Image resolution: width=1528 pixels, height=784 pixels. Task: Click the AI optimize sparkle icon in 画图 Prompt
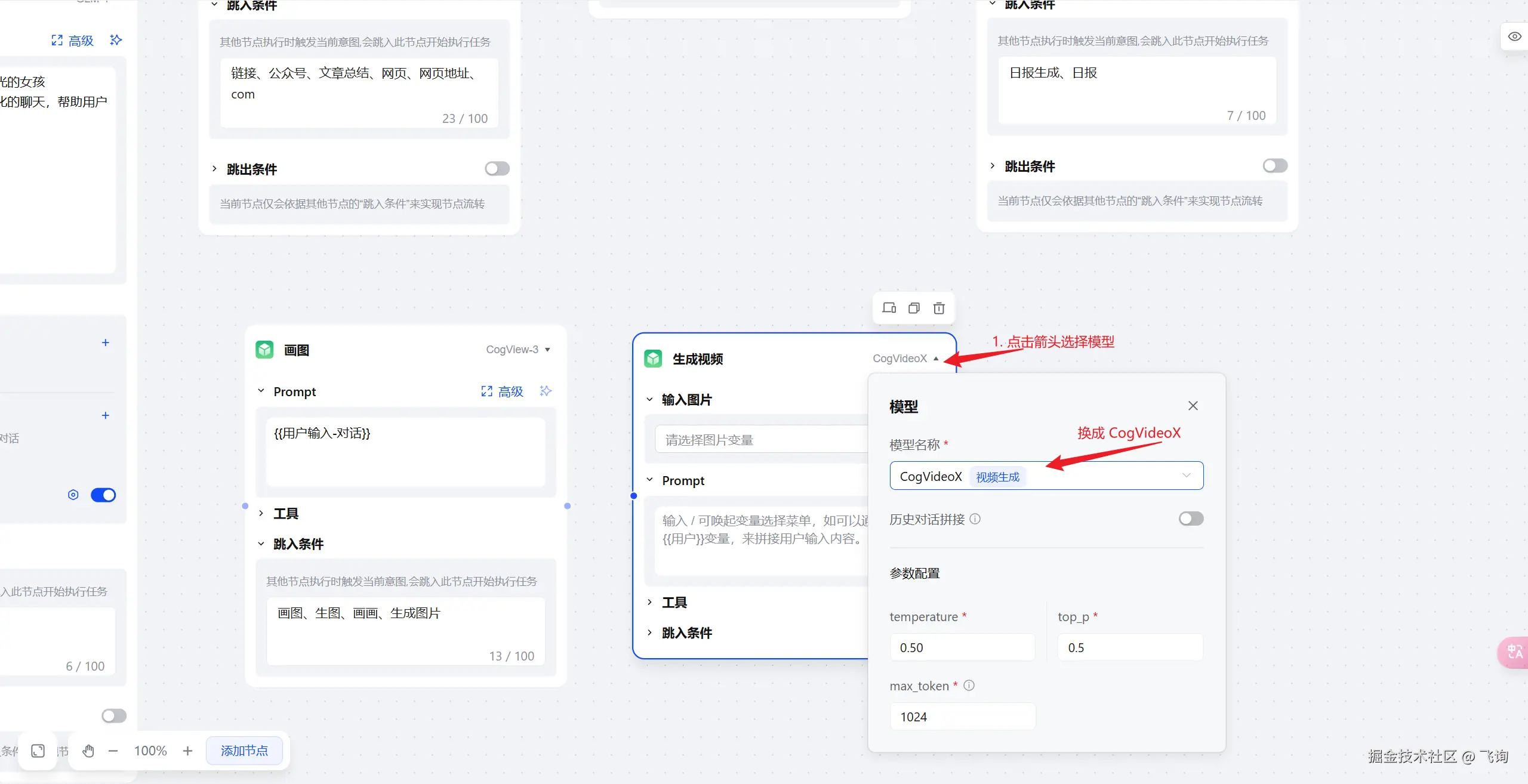point(546,391)
